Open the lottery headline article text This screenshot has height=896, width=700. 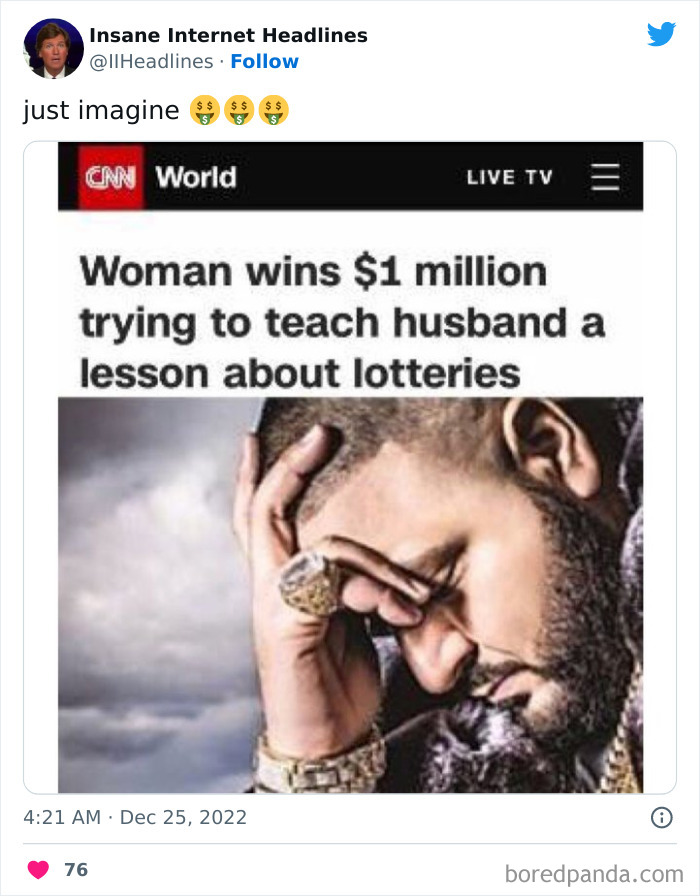[342, 323]
